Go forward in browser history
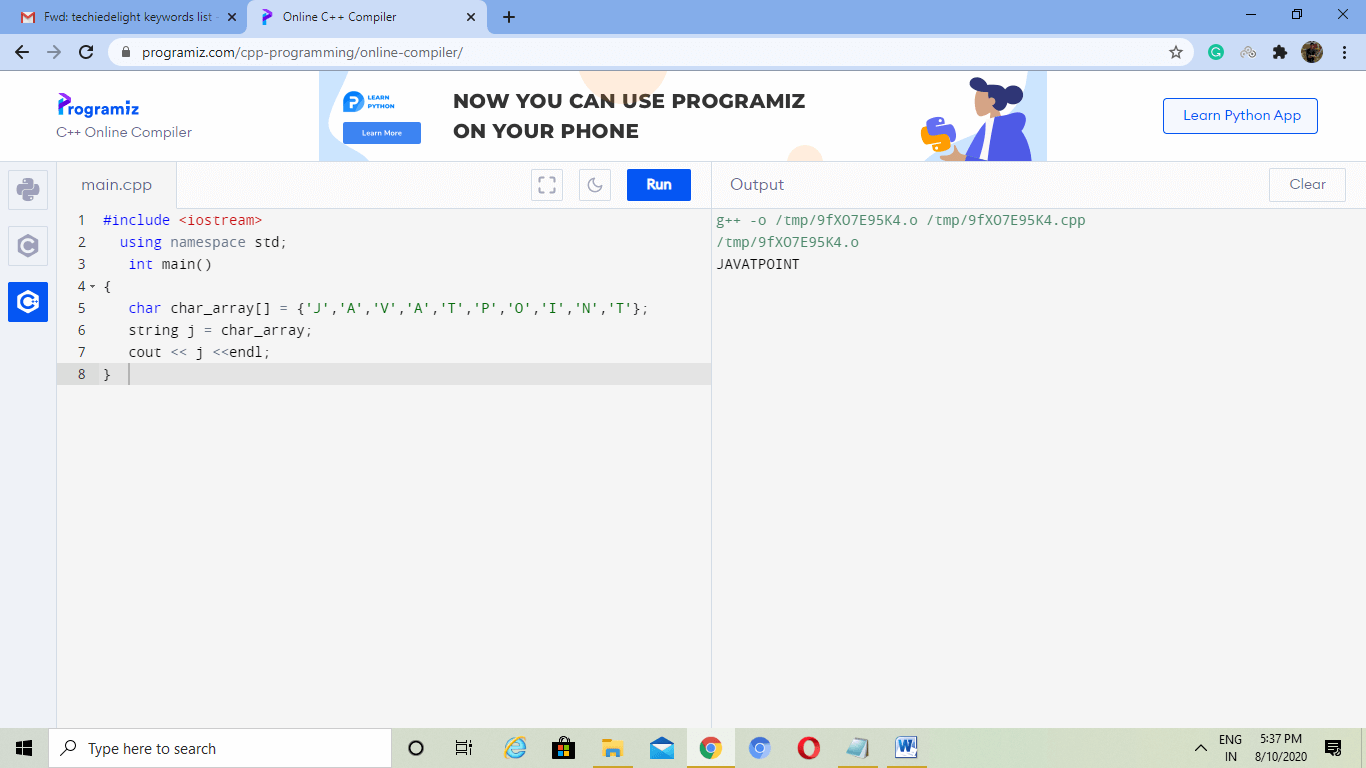Screen dimensions: 1366x768 [54, 52]
